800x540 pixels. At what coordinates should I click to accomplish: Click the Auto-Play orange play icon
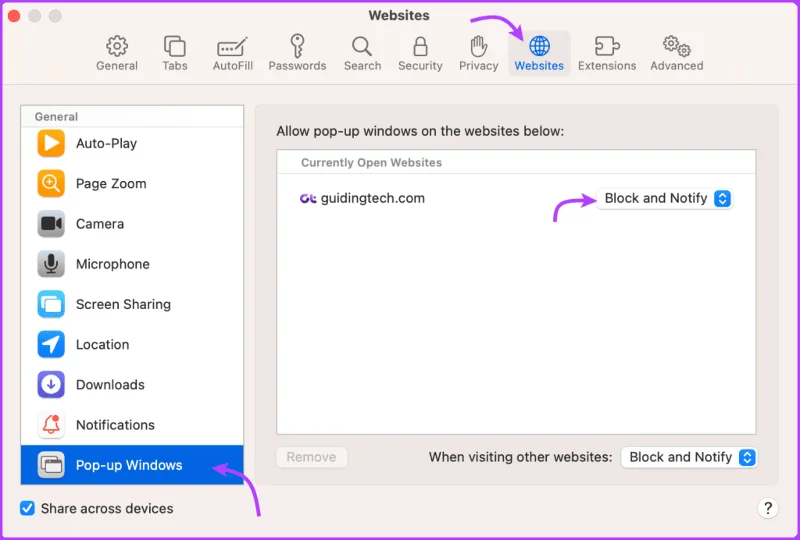click(51, 143)
